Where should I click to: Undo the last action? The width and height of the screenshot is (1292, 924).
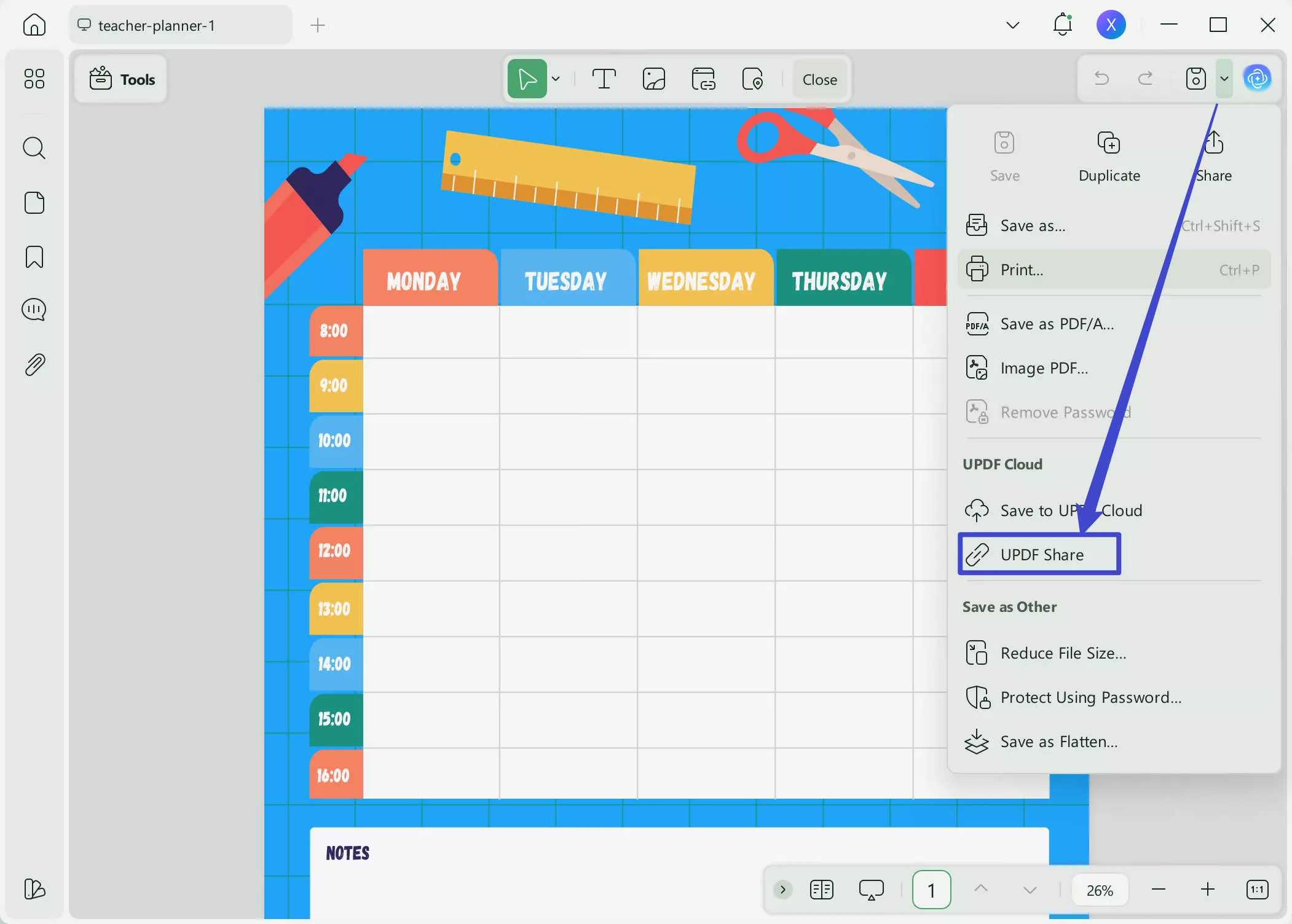click(x=1101, y=79)
